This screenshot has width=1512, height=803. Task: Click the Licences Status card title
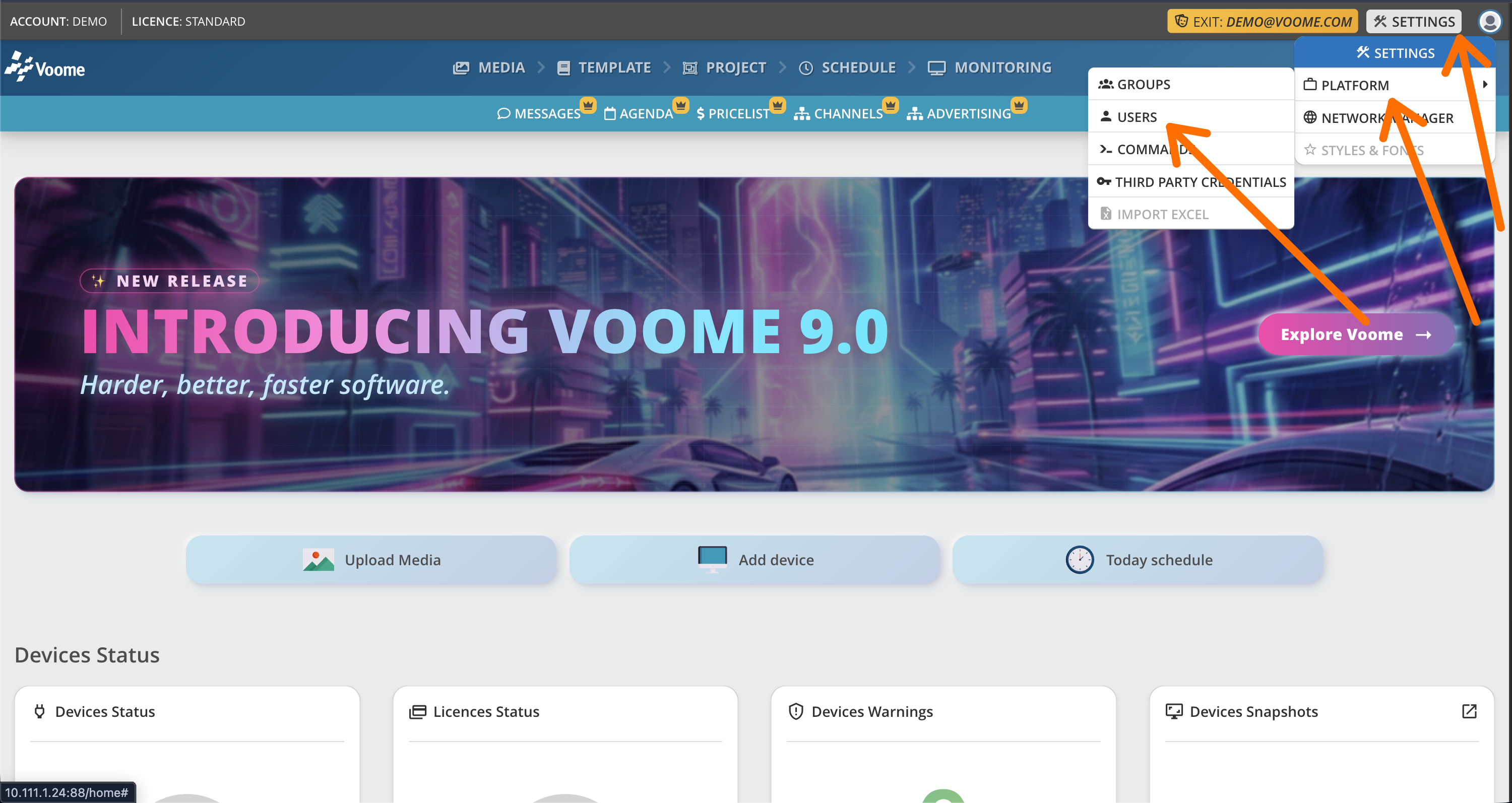tap(486, 711)
